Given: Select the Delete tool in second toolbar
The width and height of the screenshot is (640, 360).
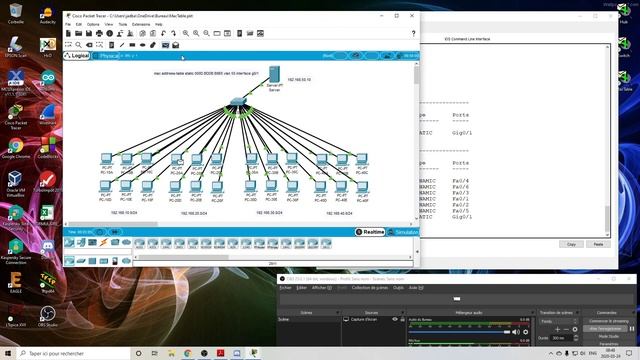Looking at the screenshot, I should [x=89, y=45].
